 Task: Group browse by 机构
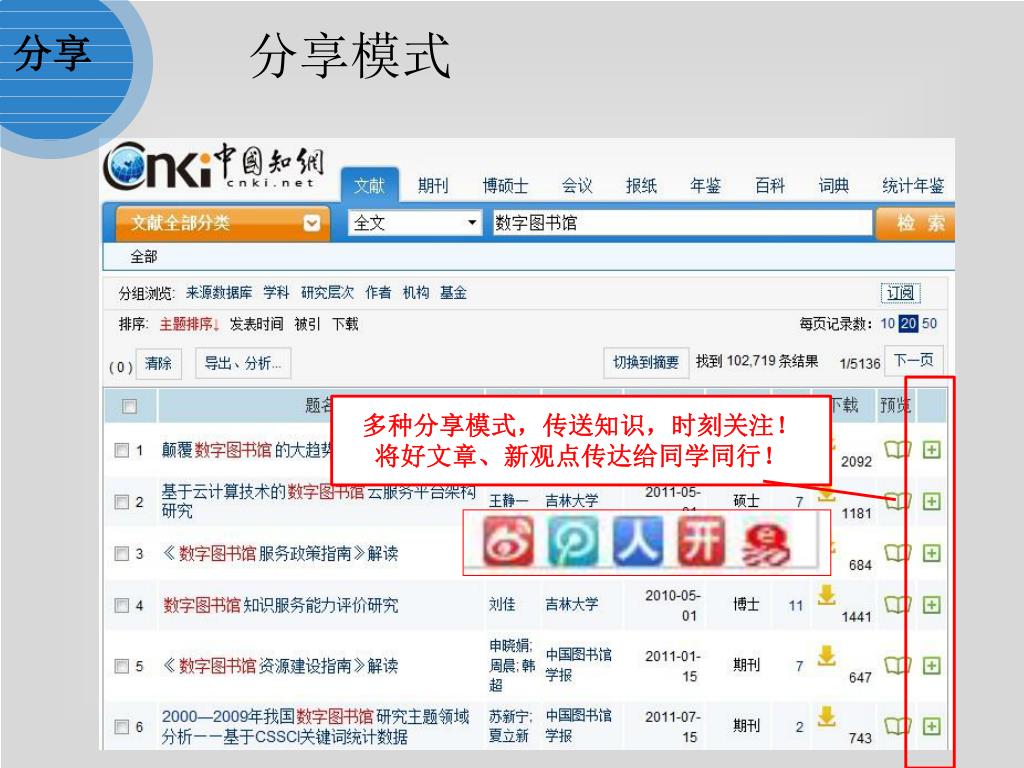click(416, 293)
